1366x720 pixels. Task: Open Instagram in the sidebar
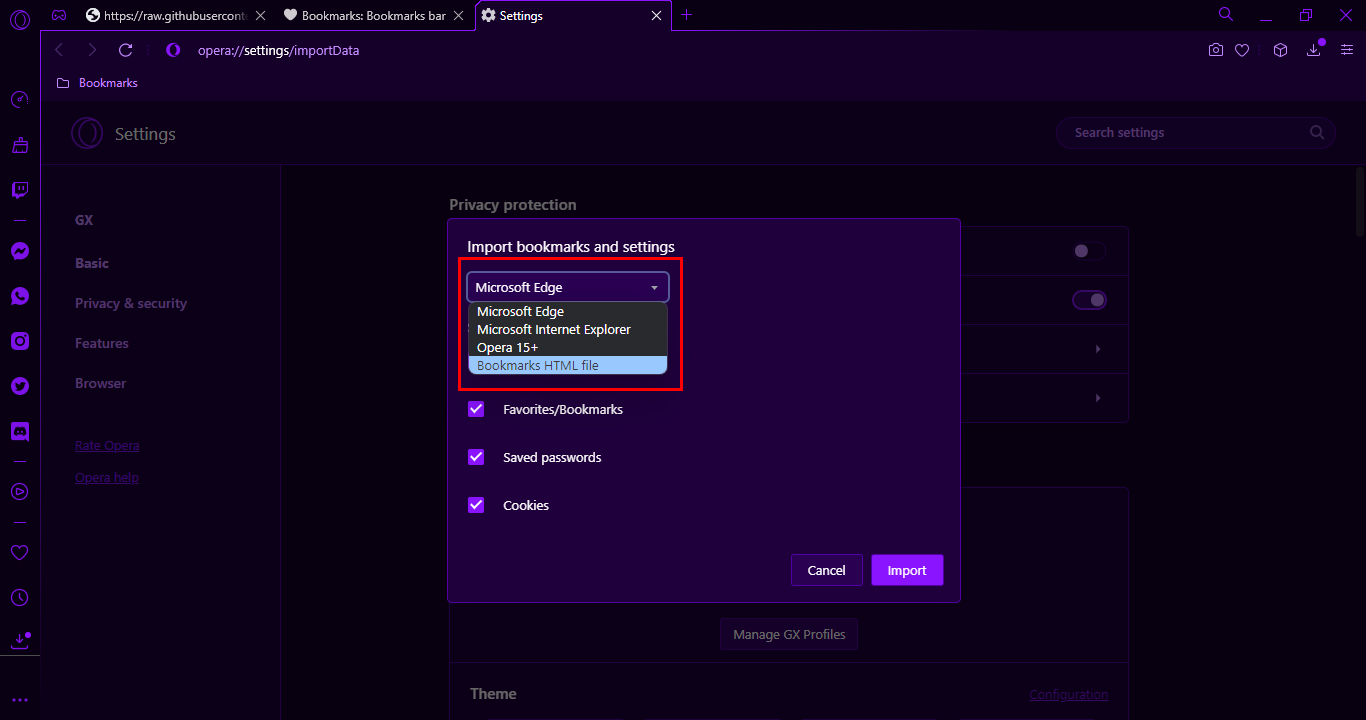[x=19, y=341]
